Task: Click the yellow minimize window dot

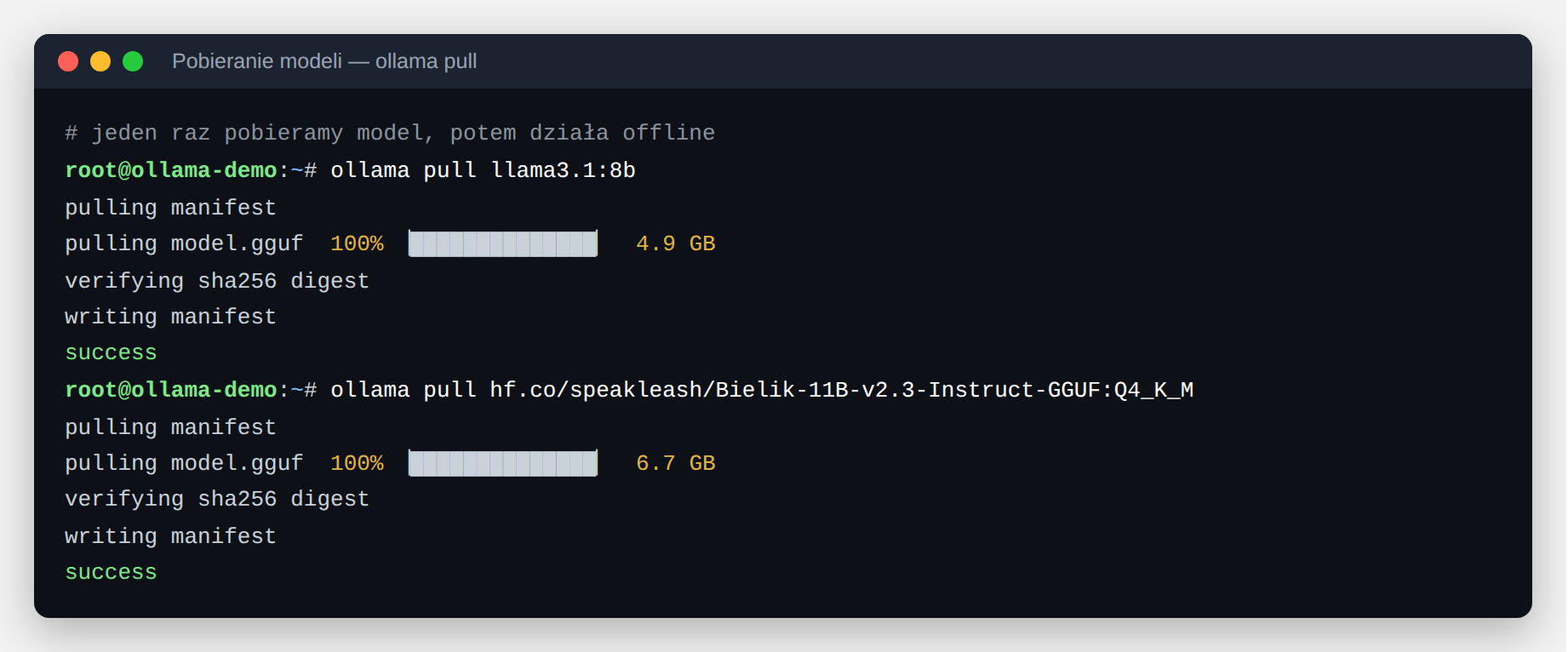Action: [x=100, y=61]
